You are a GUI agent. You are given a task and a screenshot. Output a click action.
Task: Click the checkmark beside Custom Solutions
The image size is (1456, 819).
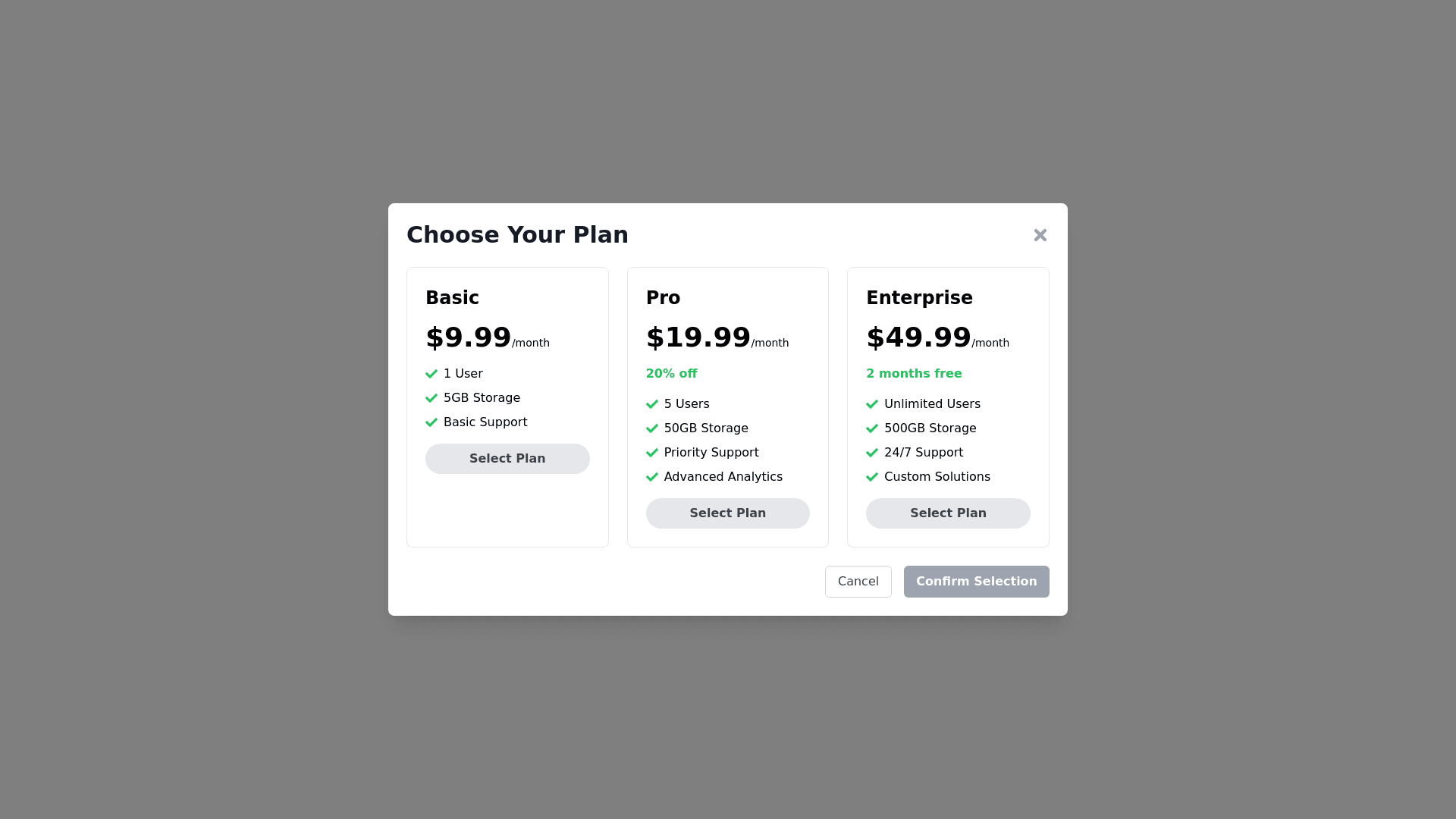click(x=872, y=477)
